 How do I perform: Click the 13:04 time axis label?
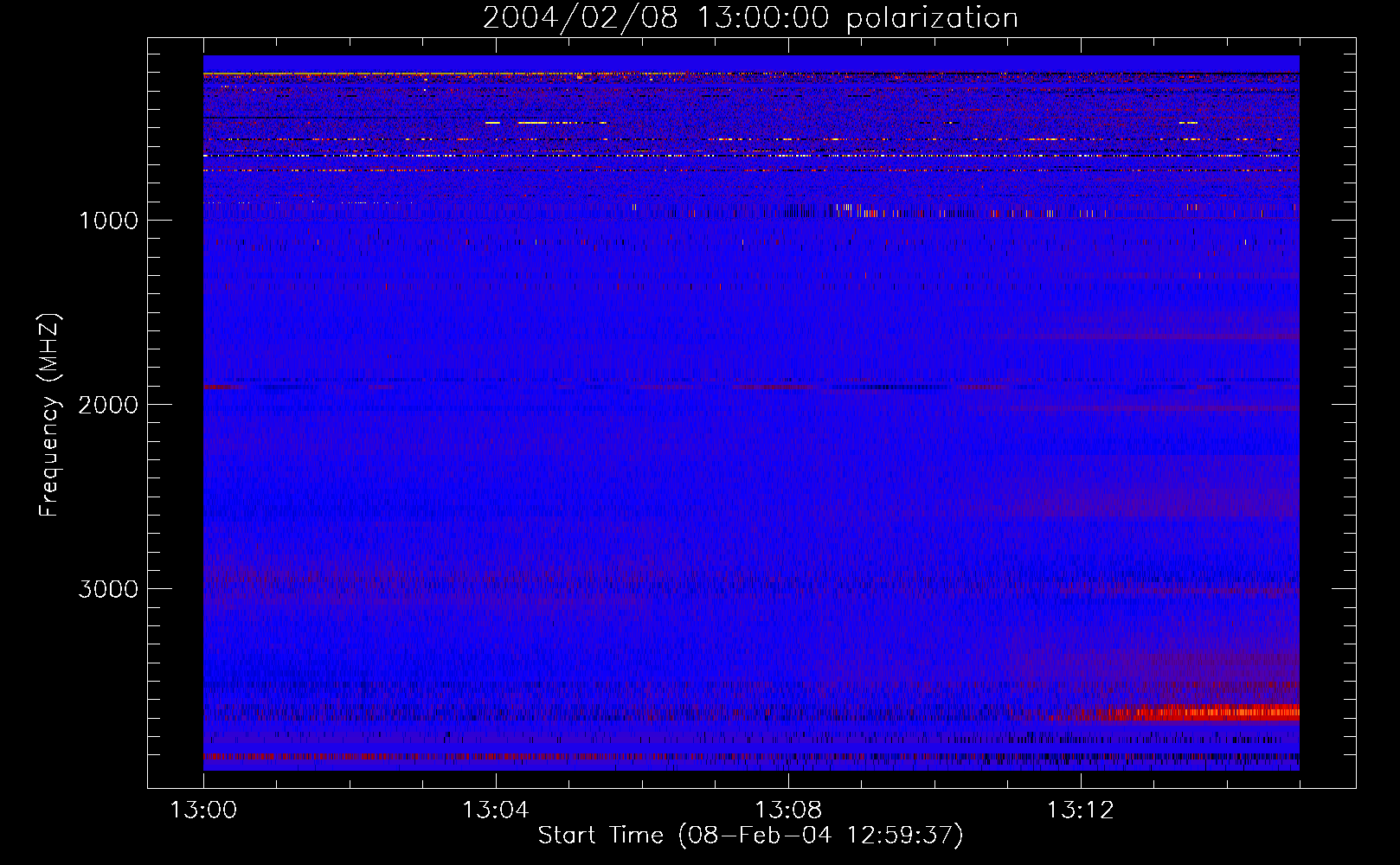point(496,811)
